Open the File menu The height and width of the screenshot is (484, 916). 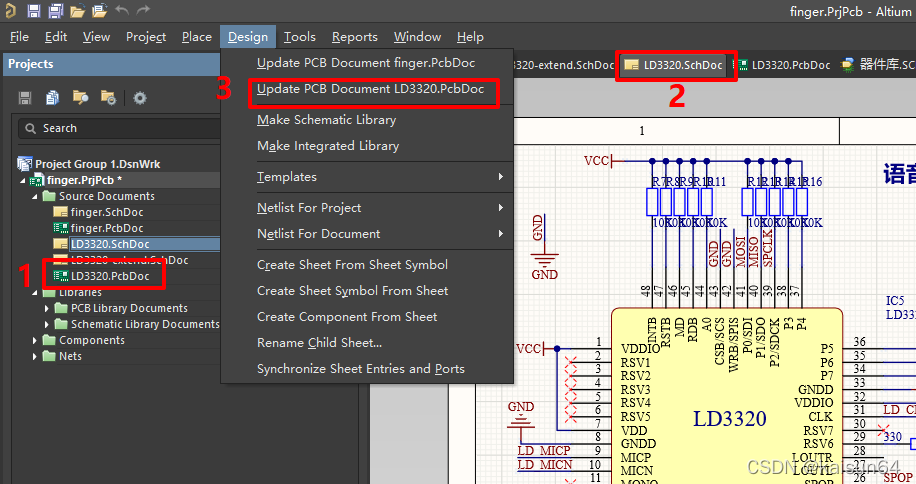[19, 37]
